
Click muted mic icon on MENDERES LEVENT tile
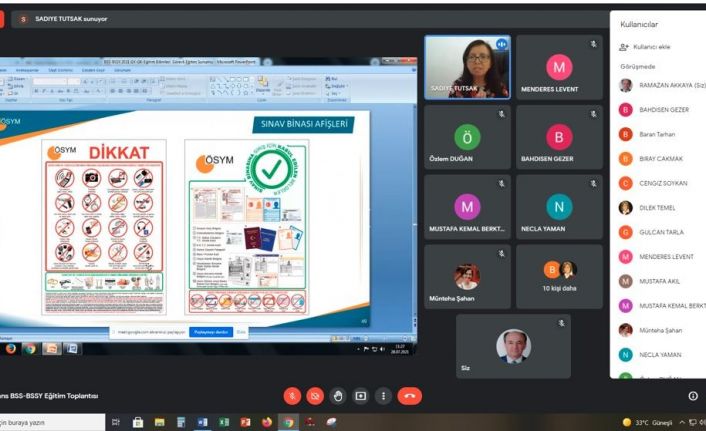pos(593,44)
